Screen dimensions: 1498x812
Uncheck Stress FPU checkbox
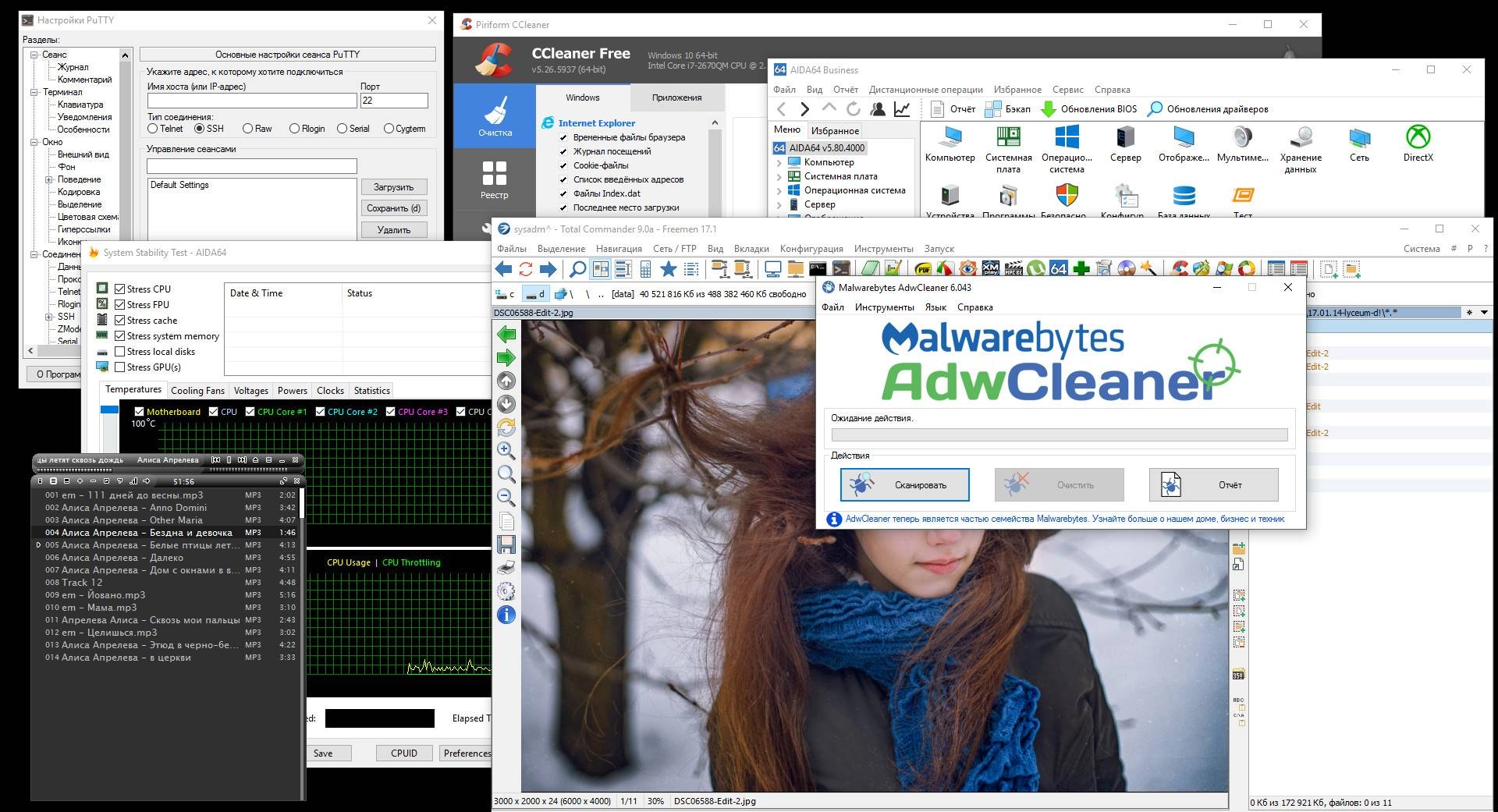coord(120,304)
